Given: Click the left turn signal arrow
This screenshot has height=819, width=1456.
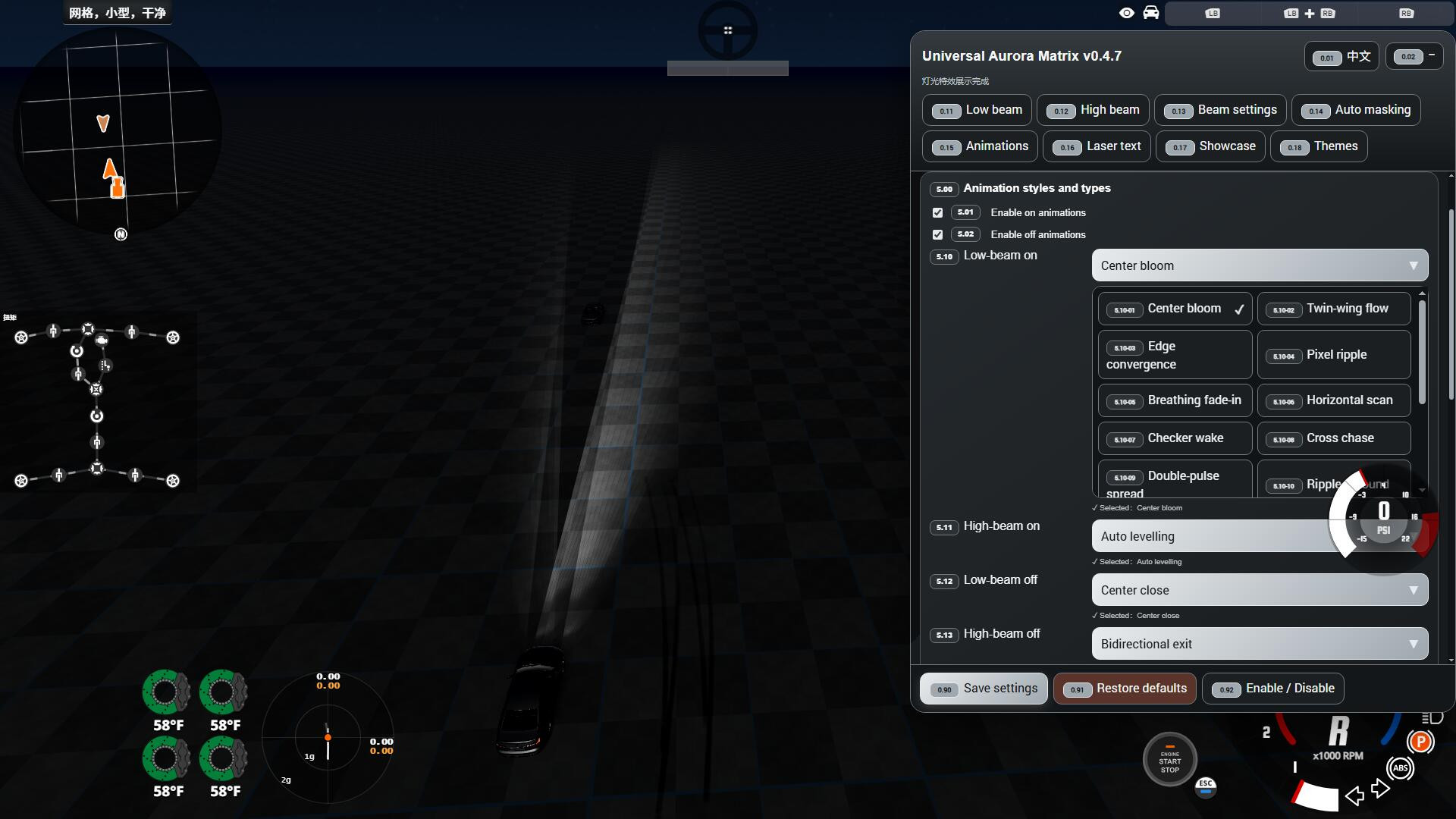Looking at the screenshot, I should (1354, 795).
